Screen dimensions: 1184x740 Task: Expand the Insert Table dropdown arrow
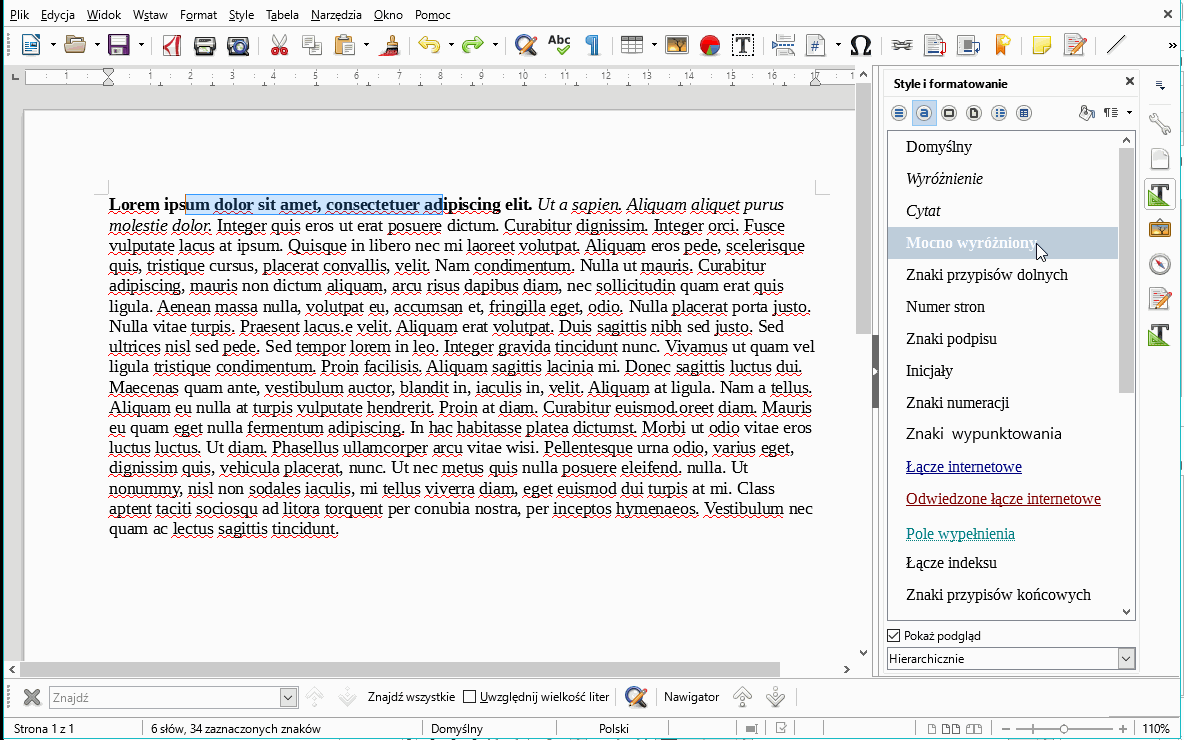pos(654,45)
